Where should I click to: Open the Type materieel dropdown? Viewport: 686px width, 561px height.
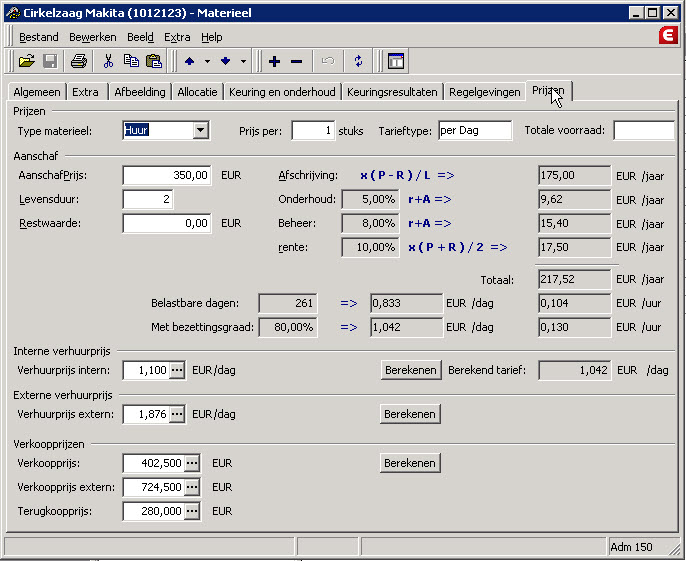[200, 130]
